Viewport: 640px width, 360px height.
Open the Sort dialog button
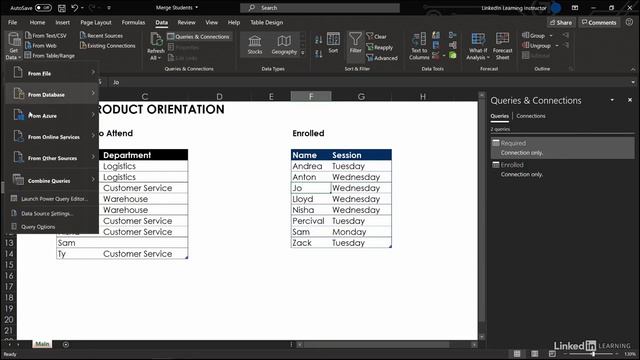pos(333,43)
